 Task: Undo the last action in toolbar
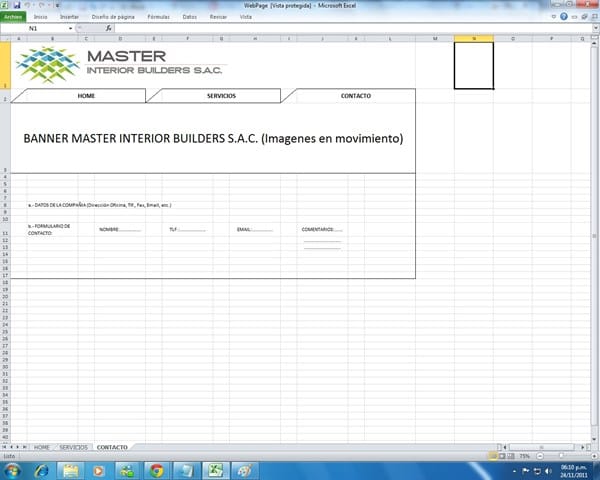(28, 5)
